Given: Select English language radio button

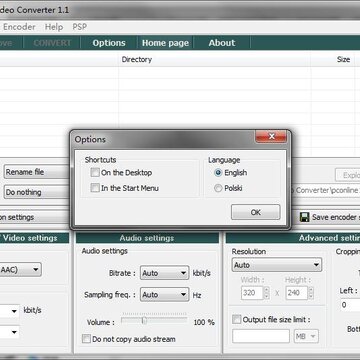Looking at the screenshot, I should (x=218, y=173).
